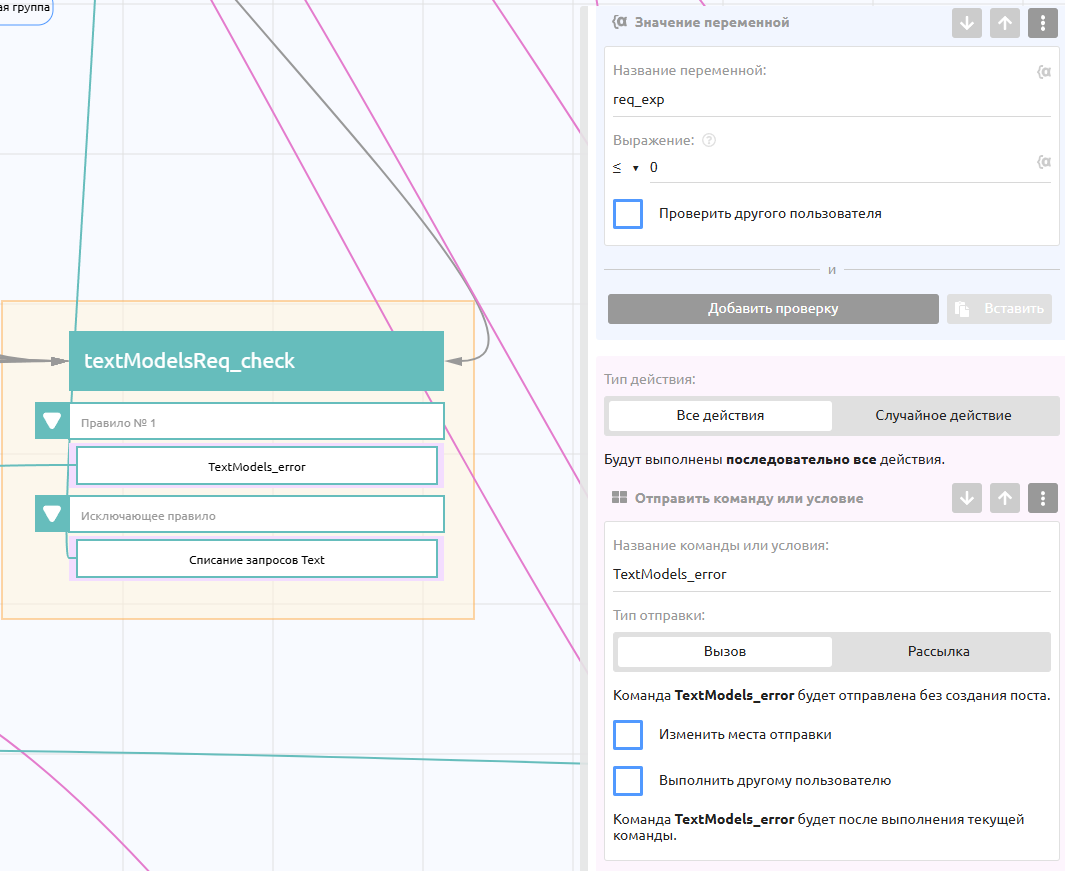Open options menu for send command action

coord(1043,498)
